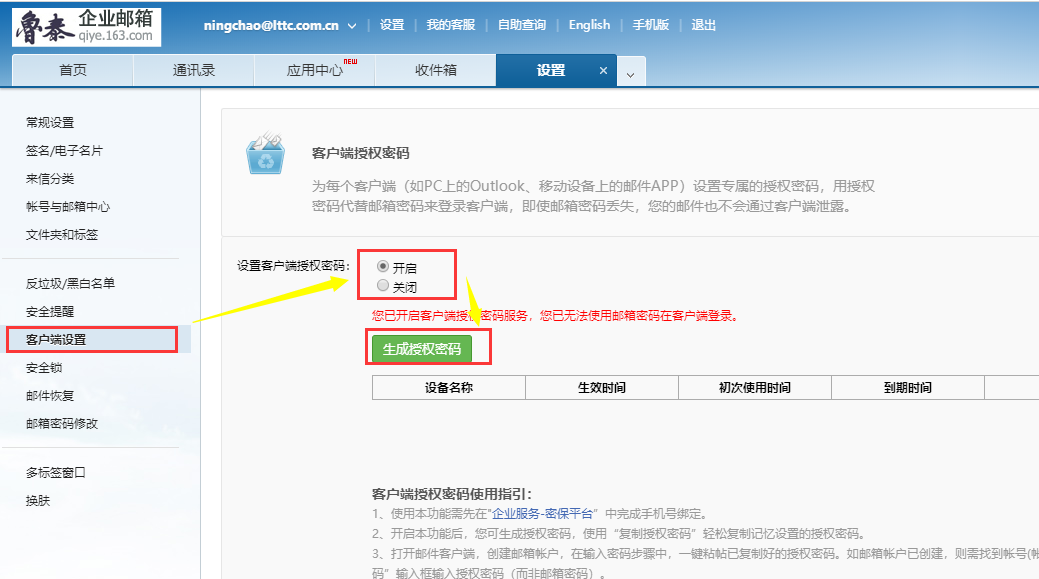This screenshot has height=579, width=1039.
Task: Select the 开启 radio button
Action: (383, 267)
